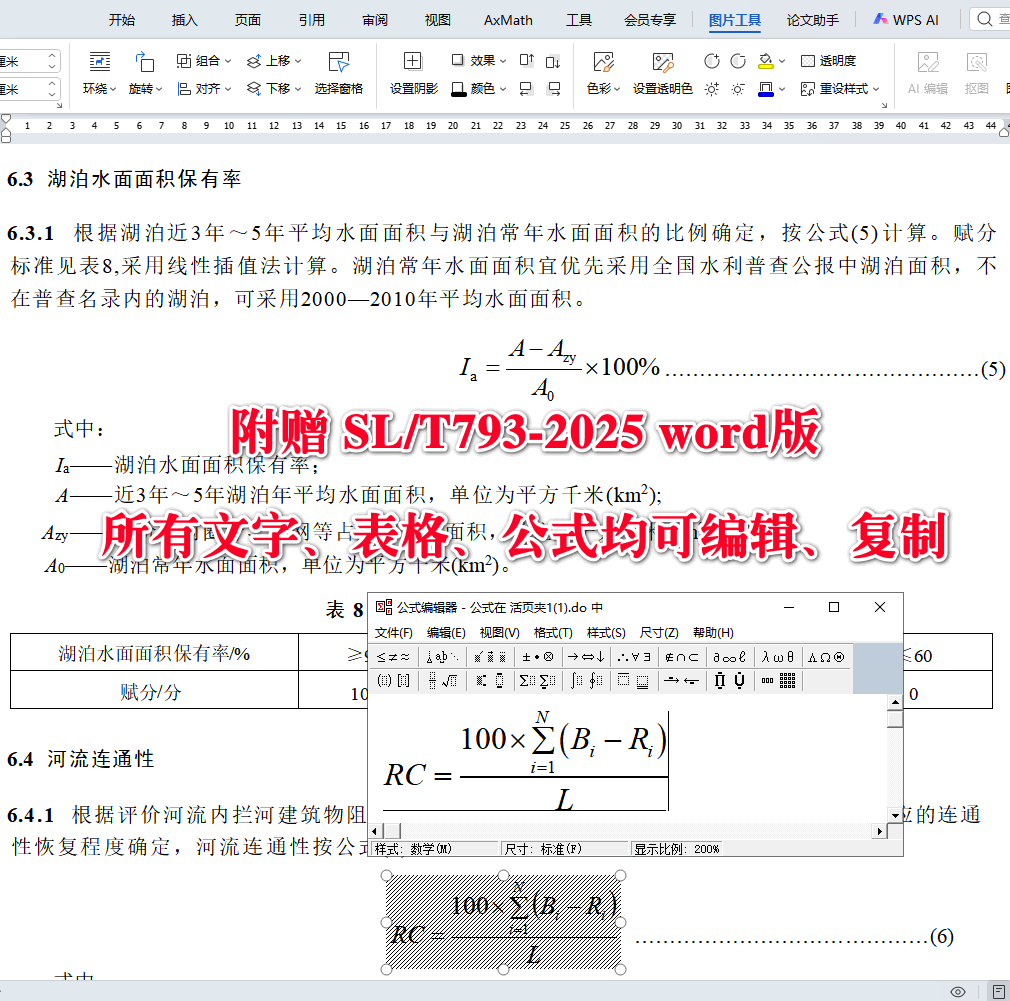Click the AI 编辑 picture tool
Screen dimensions: 1010x1001
click(x=928, y=73)
